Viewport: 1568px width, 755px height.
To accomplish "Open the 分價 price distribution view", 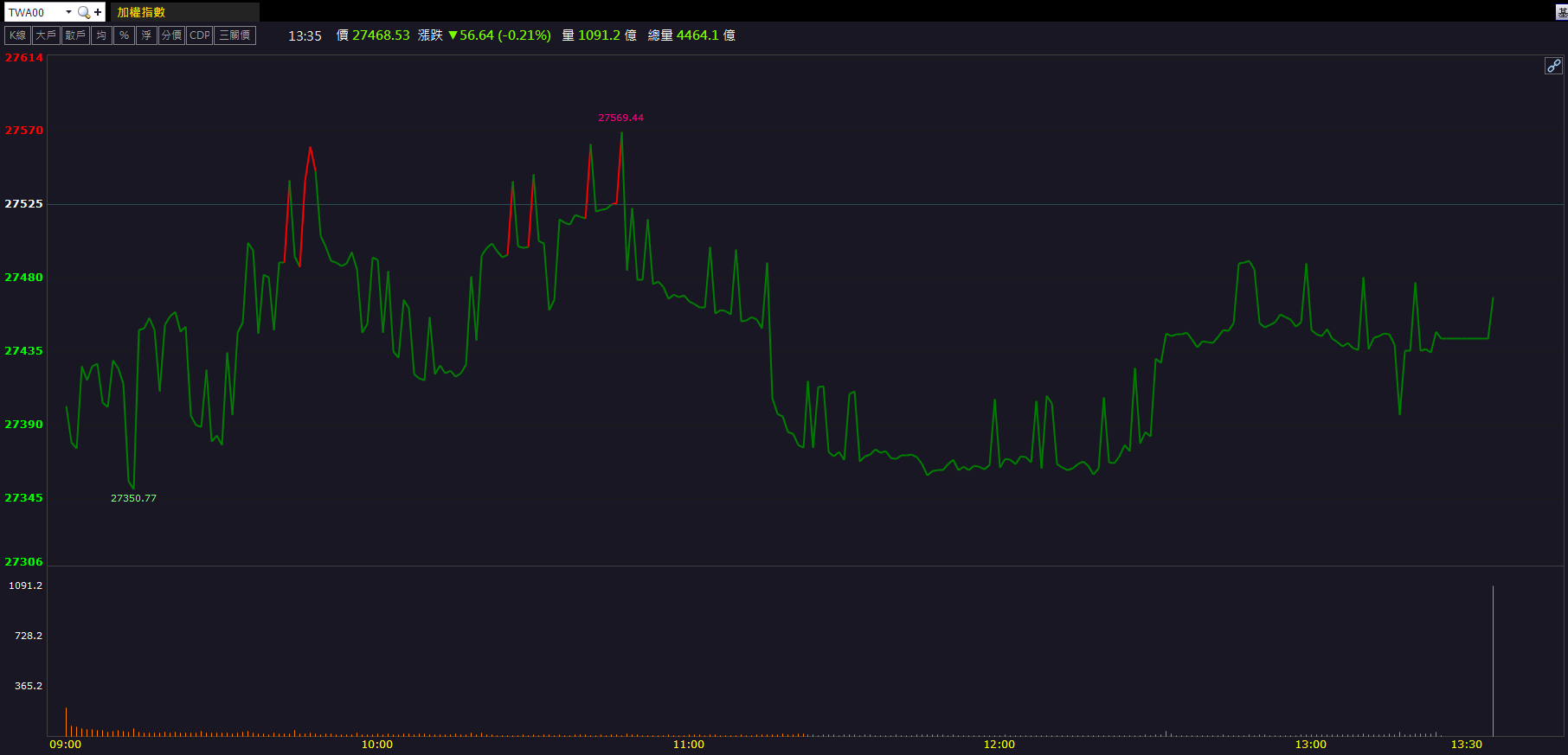I will (171, 35).
